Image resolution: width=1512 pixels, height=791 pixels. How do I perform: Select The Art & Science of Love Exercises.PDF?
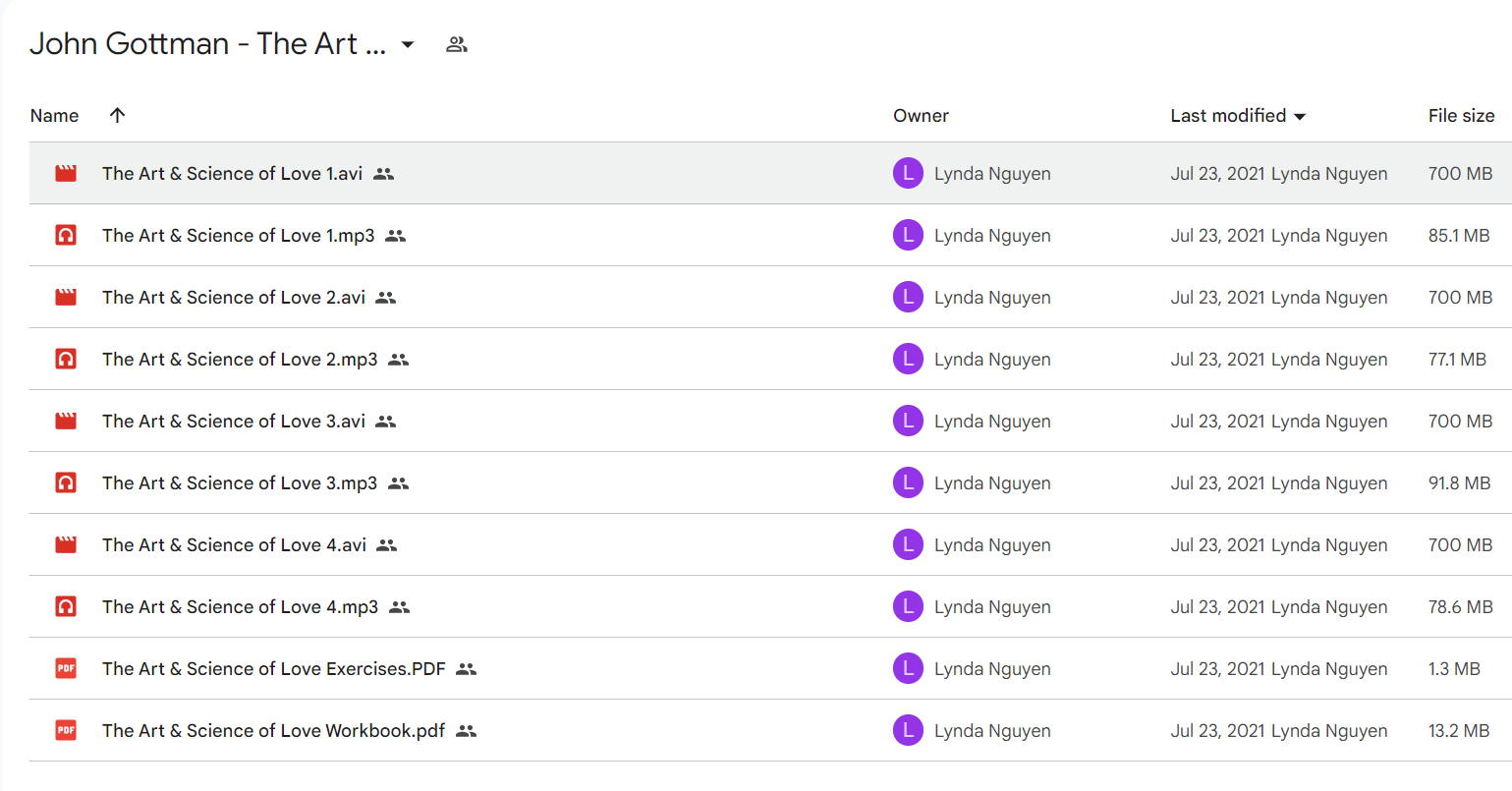click(x=274, y=669)
